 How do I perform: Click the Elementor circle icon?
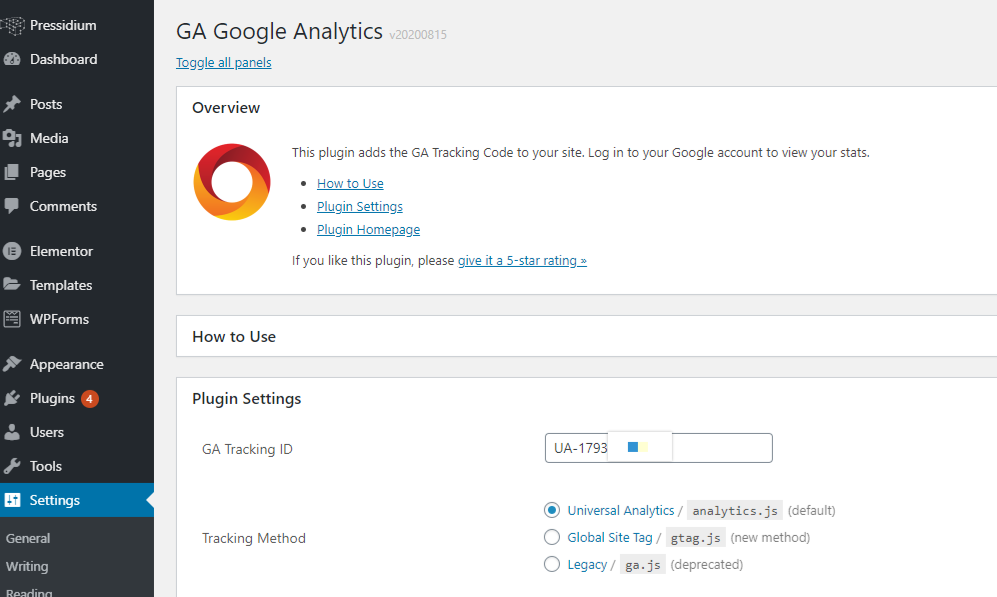click(12, 251)
